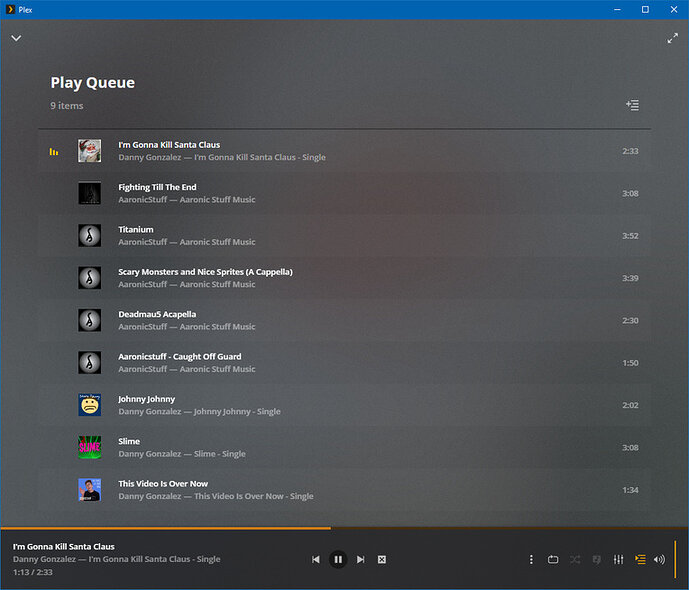Click the now-playing title in the bottom bar
Image resolution: width=689 pixels, height=590 pixels.
coord(64,547)
